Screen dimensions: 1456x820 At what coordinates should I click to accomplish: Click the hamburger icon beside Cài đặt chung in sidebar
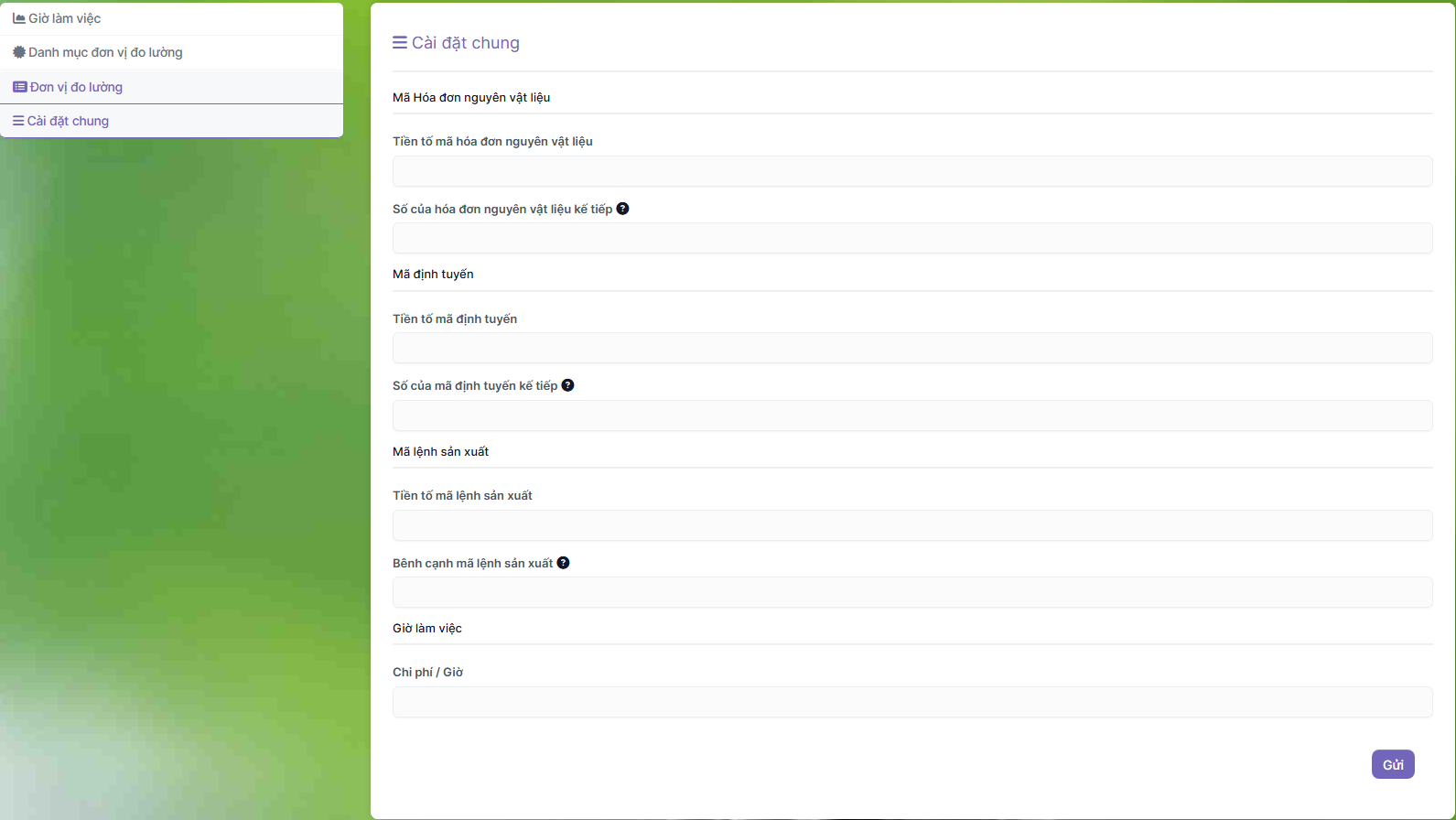point(18,121)
